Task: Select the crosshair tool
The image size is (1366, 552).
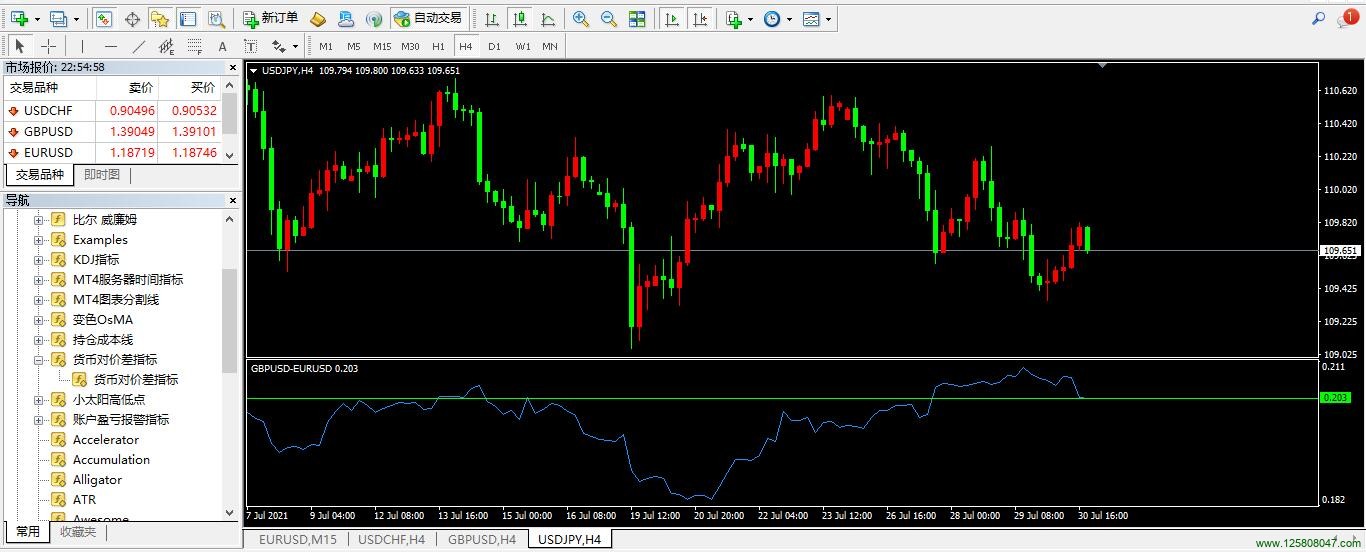Action: click(x=48, y=46)
